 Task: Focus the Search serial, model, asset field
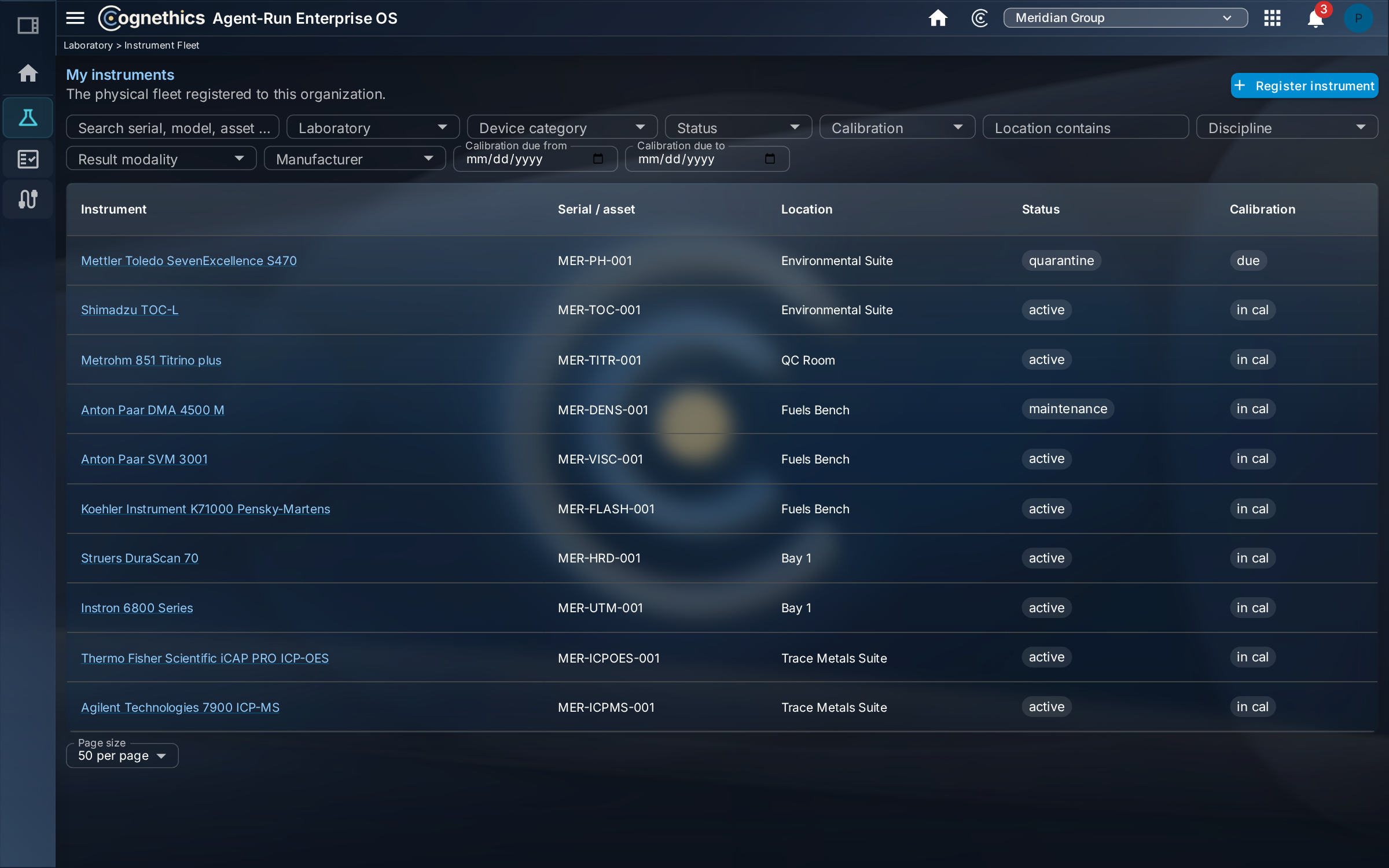tap(172, 127)
